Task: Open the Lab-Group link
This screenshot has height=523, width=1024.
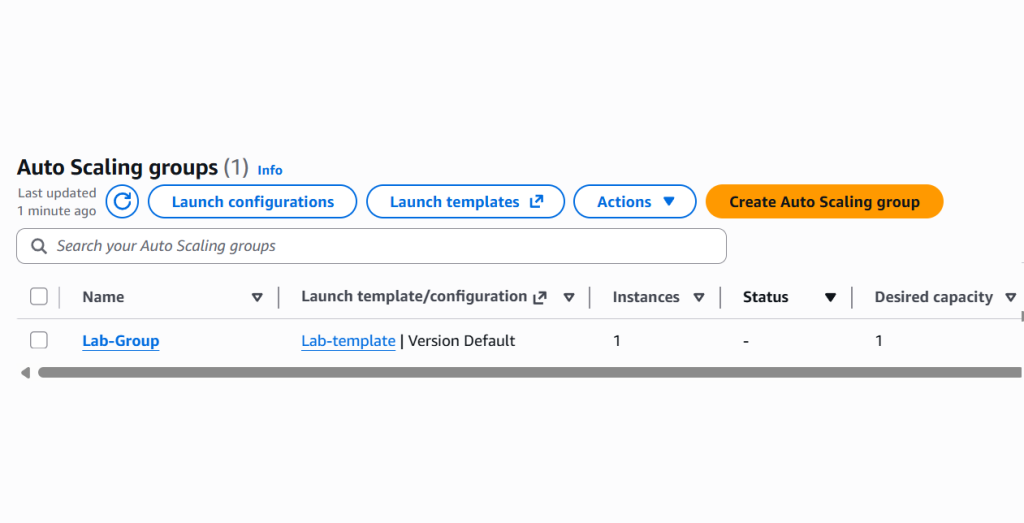Action: [121, 341]
